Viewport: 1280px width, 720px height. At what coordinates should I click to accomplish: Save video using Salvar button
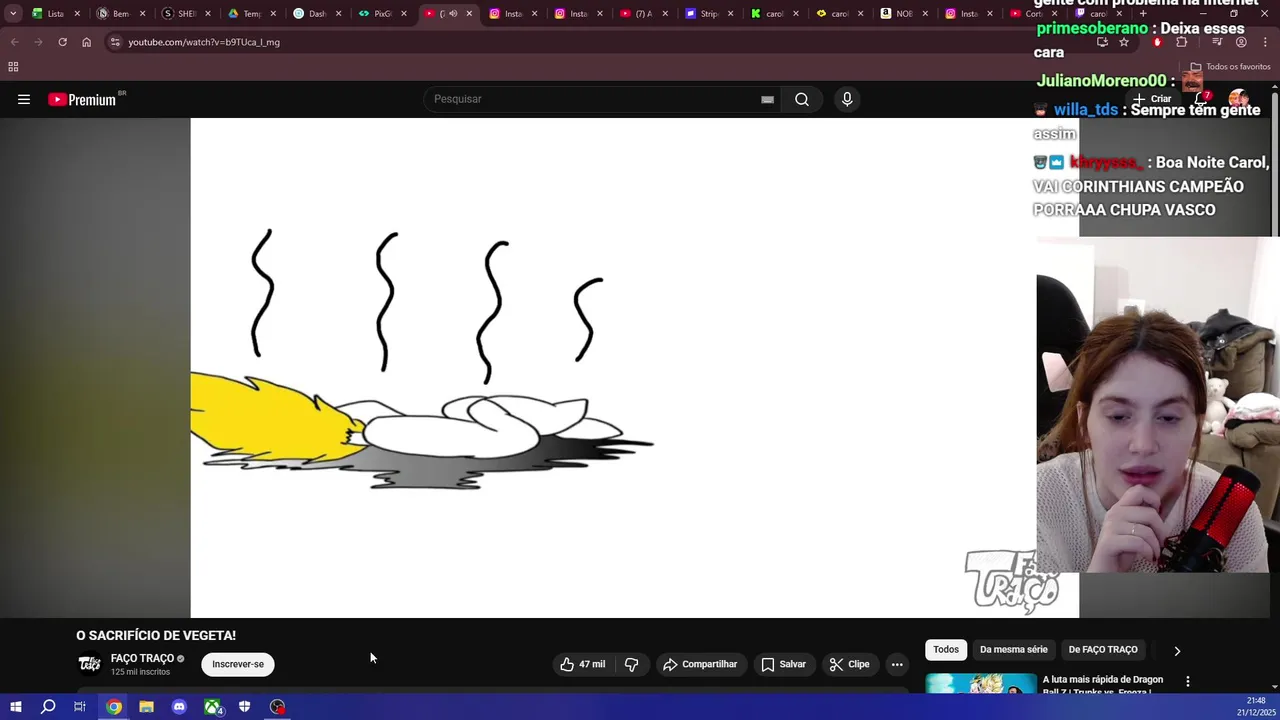[784, 664]
